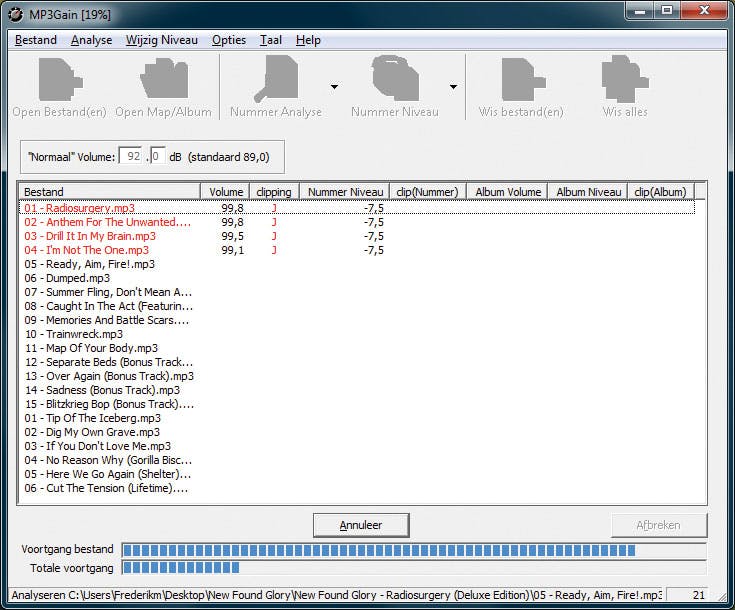Open the Bestand menu

tap(36, 40)
